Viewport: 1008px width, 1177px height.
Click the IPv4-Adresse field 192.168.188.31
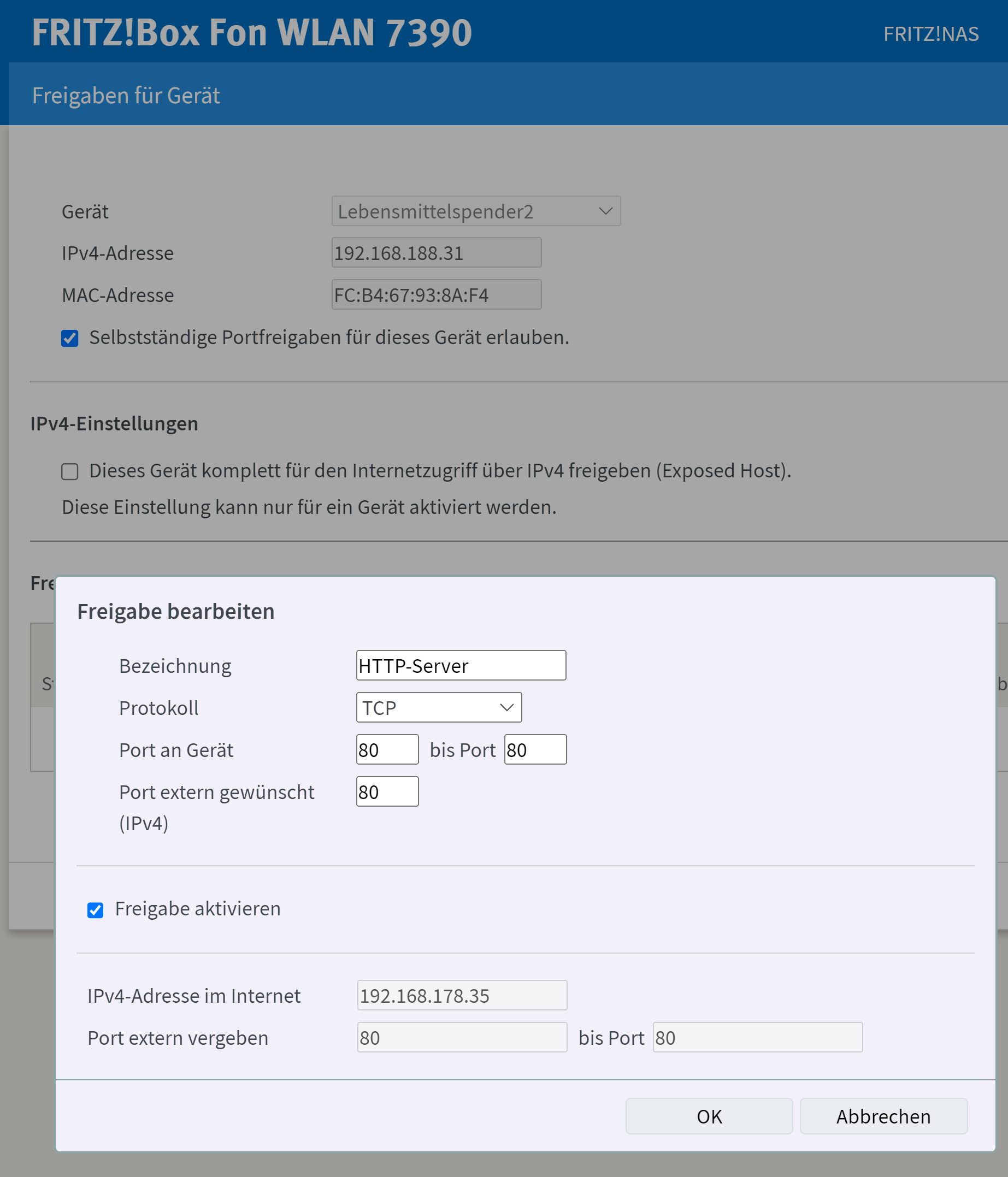tap(437, 253)
